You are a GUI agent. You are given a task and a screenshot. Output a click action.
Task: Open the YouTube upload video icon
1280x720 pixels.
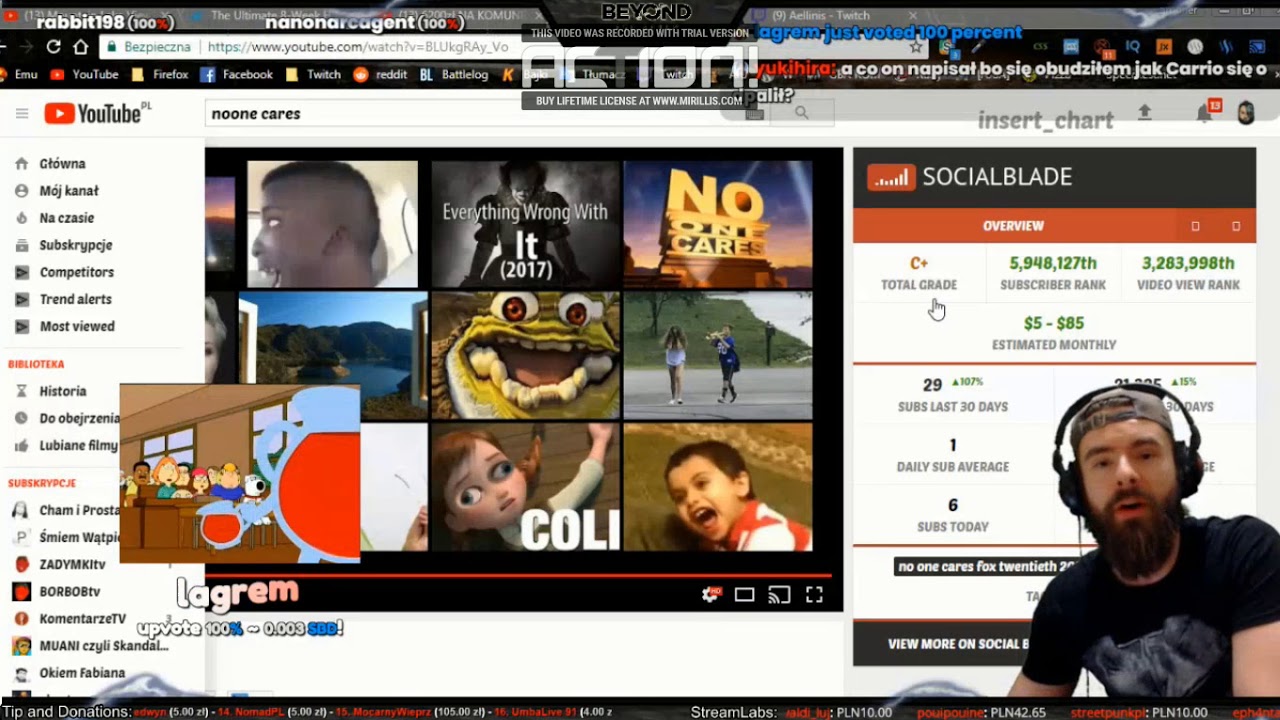[1145, 113]
